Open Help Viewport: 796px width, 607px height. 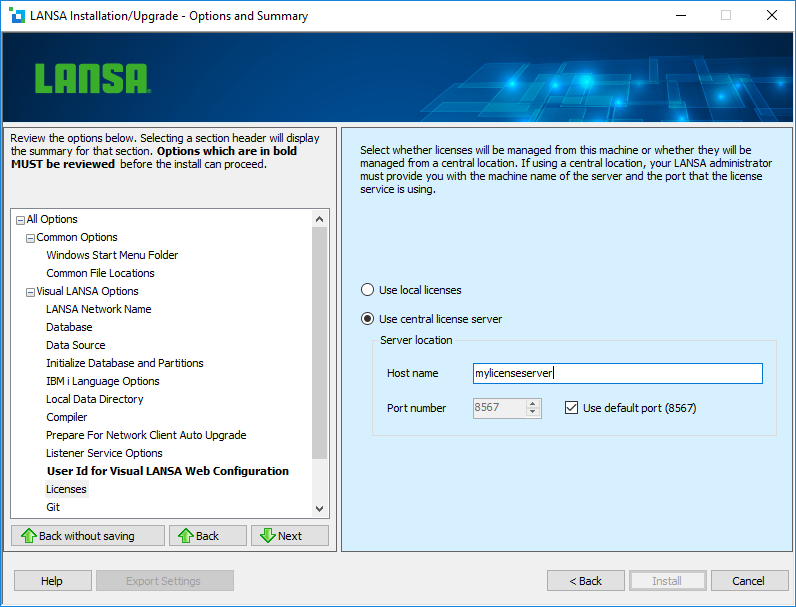[52, 581]
